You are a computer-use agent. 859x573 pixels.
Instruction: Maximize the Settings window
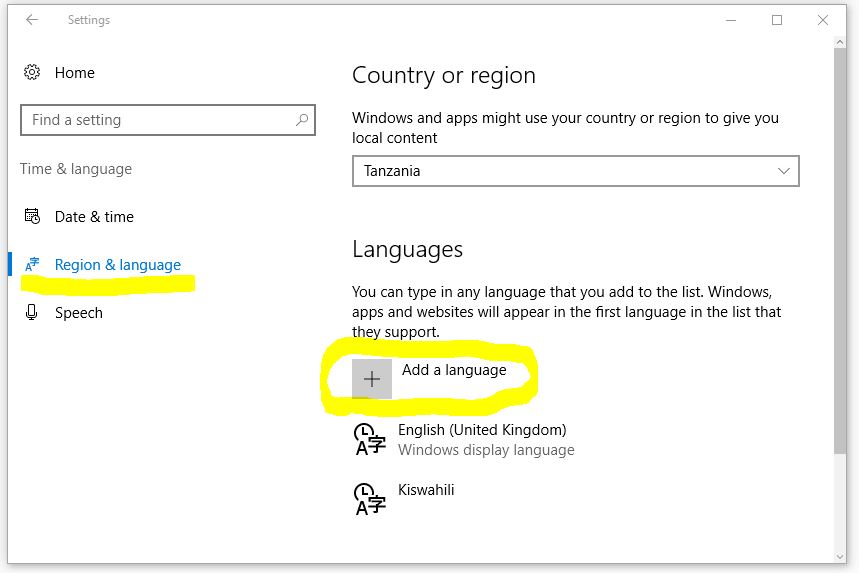[x=777, y=20]
